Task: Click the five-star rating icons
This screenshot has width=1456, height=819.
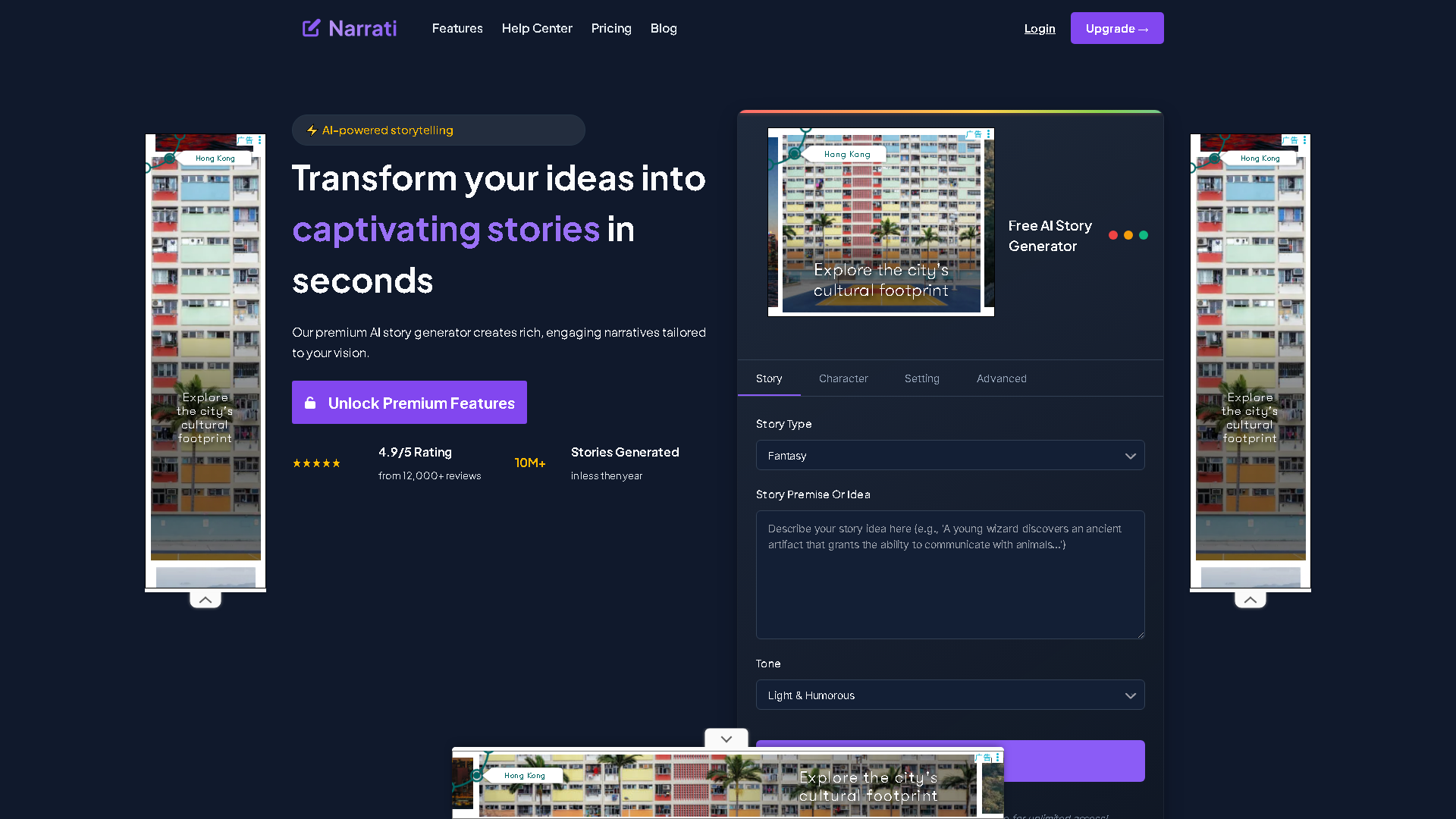Action: click(317, 463)
